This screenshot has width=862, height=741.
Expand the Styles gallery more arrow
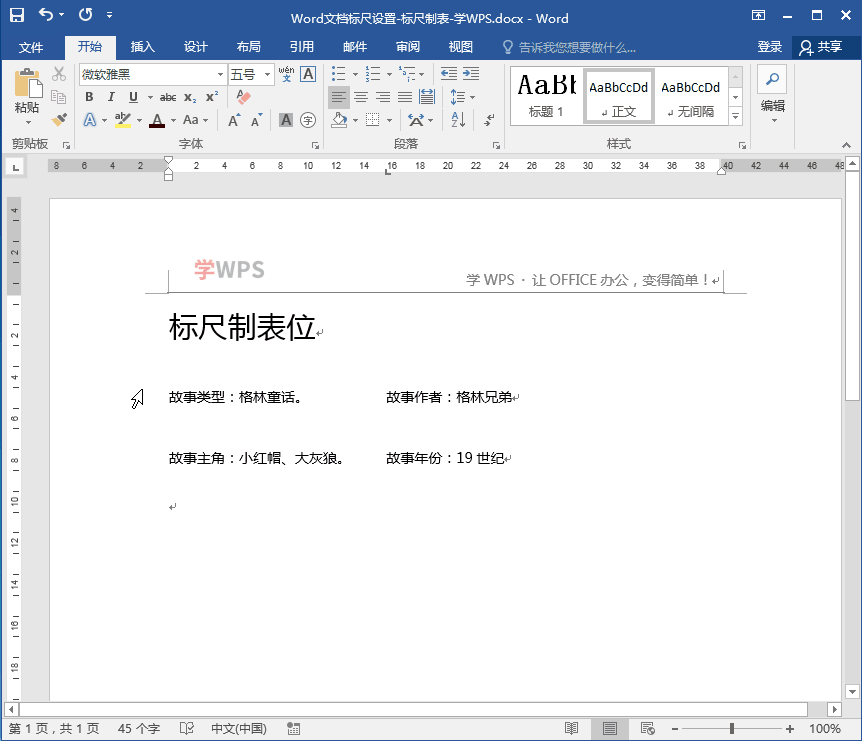click(736, 117)
